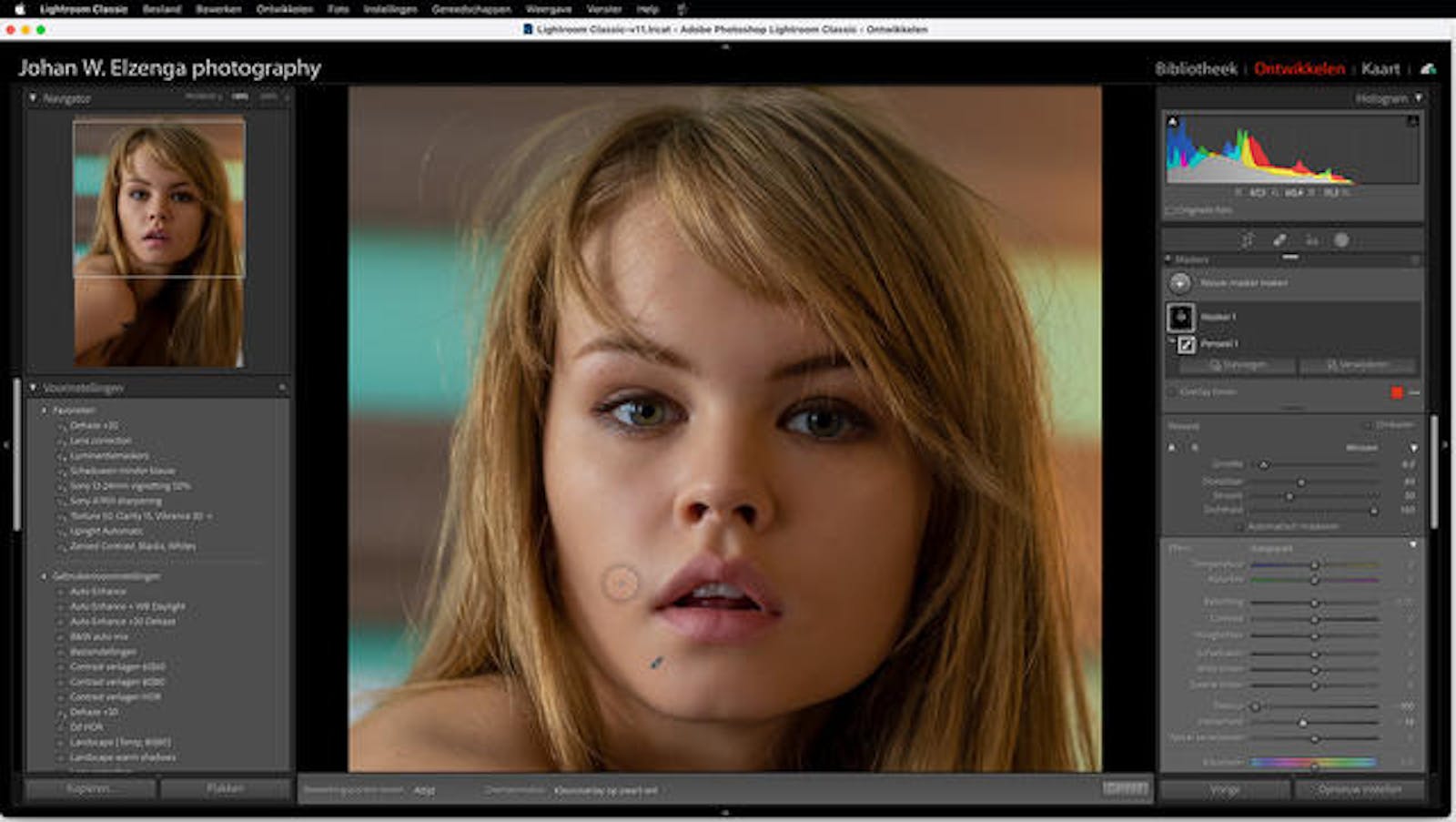The image size is (1456, 822).
Task: Select the crop tool icon
Action: 1247,240
